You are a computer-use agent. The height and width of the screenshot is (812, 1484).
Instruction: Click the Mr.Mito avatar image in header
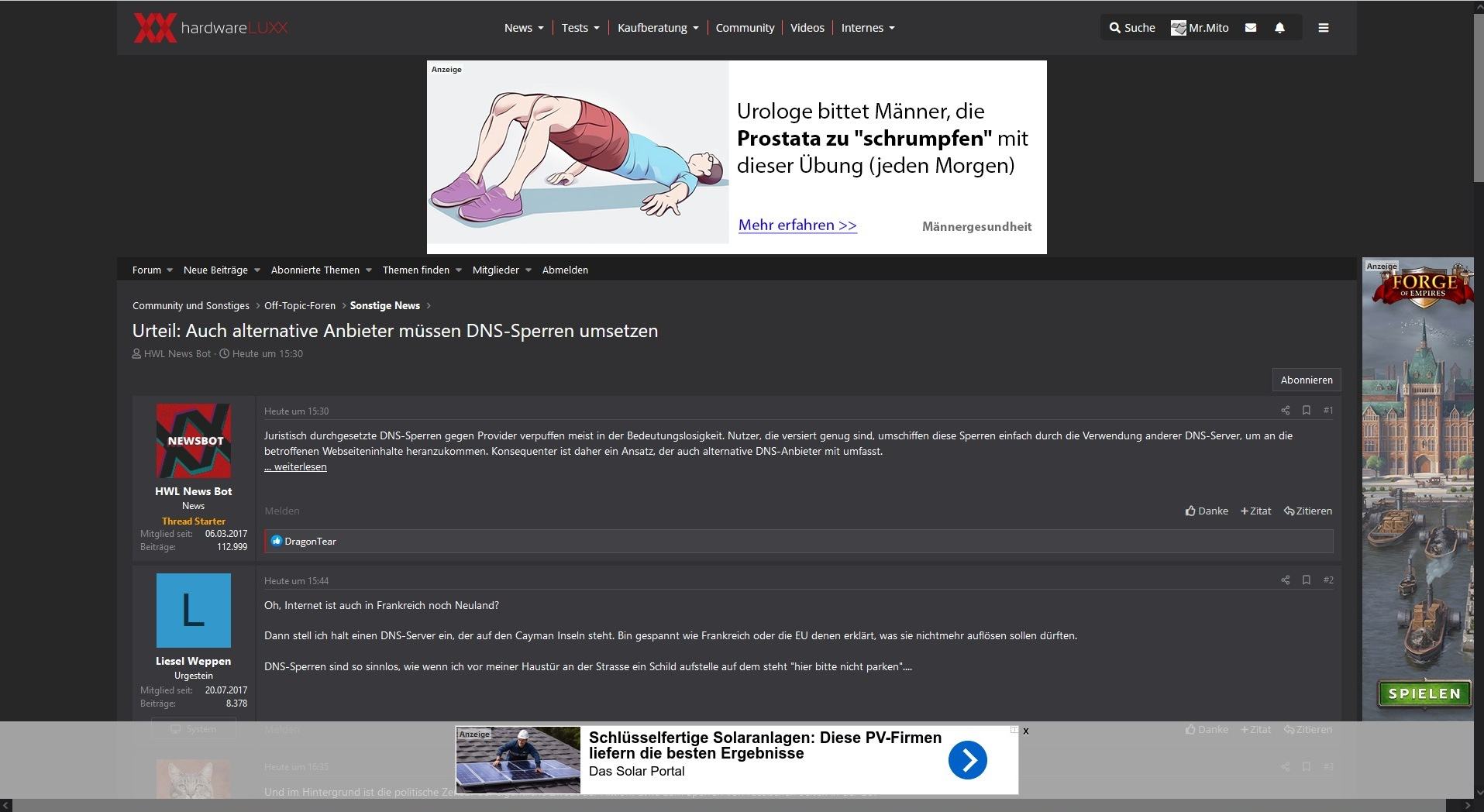click(x=1178, y=28)
